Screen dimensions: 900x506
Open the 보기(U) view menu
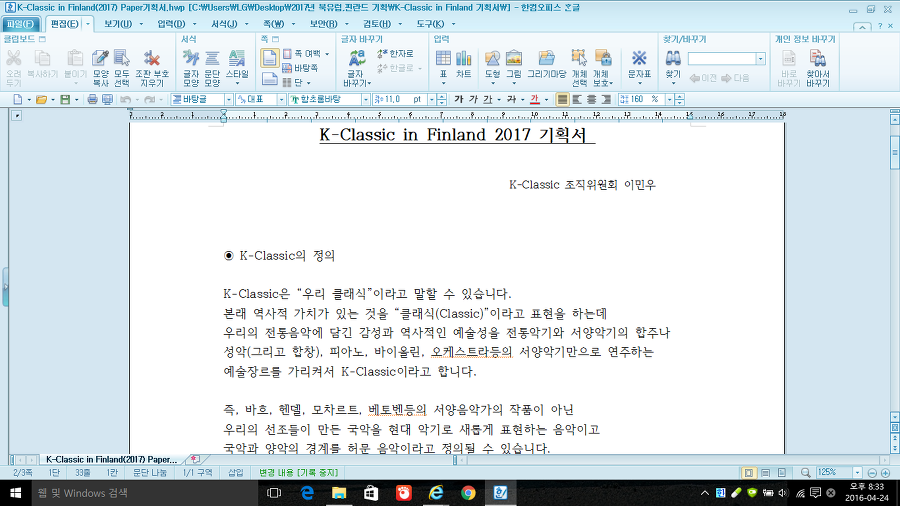pos(118,24)
